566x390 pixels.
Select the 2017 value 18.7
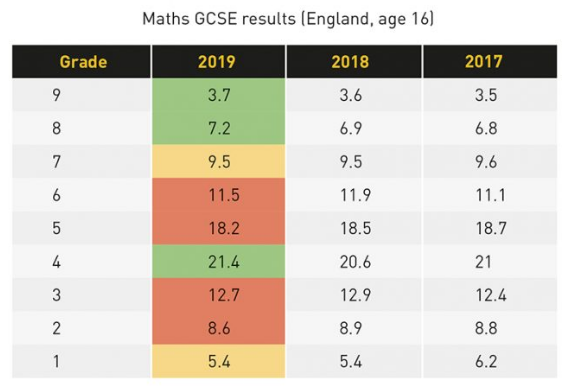point(491,228)
